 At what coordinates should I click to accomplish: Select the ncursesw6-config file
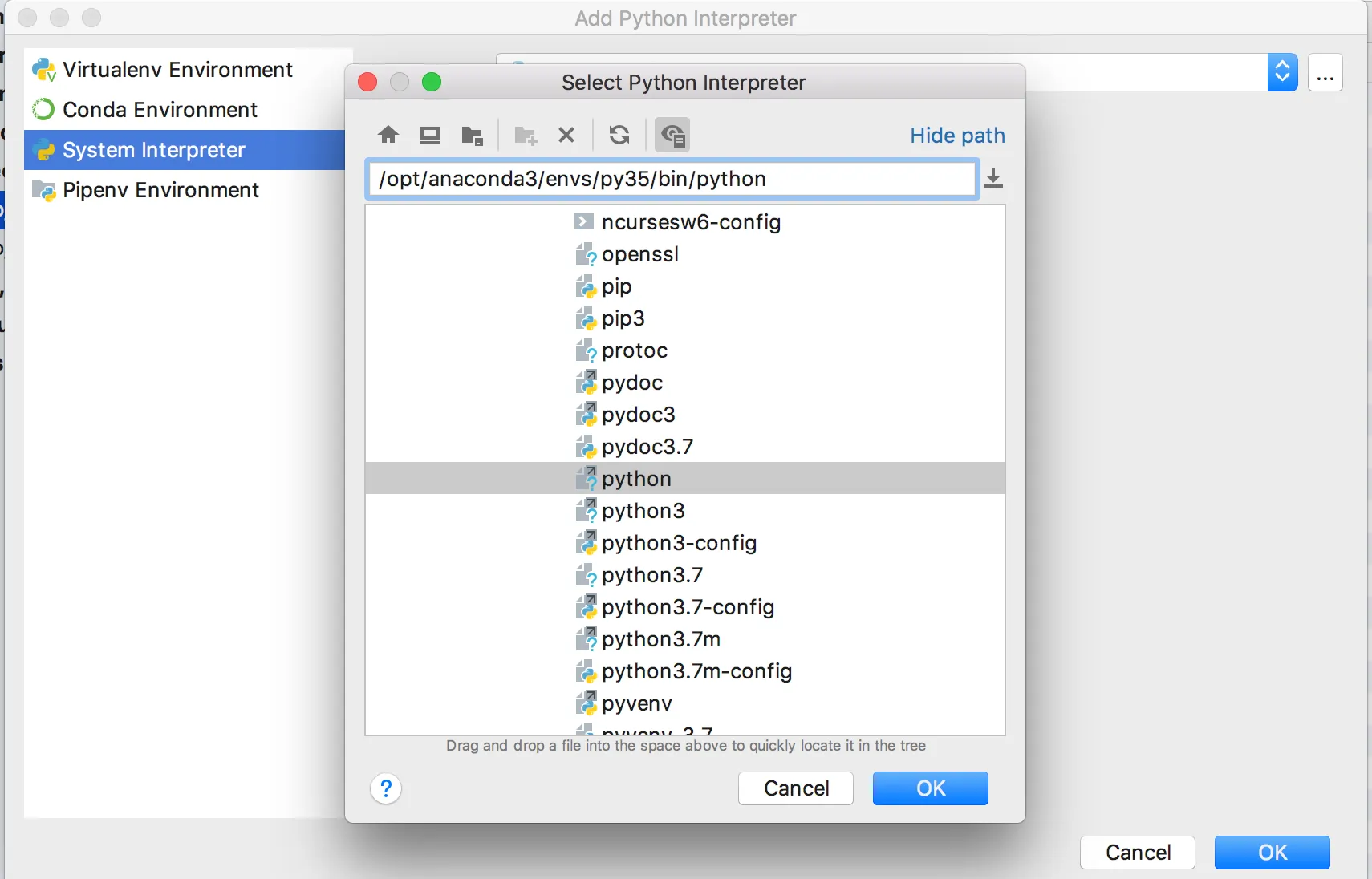pyautogui.click(x=685, y=222)
